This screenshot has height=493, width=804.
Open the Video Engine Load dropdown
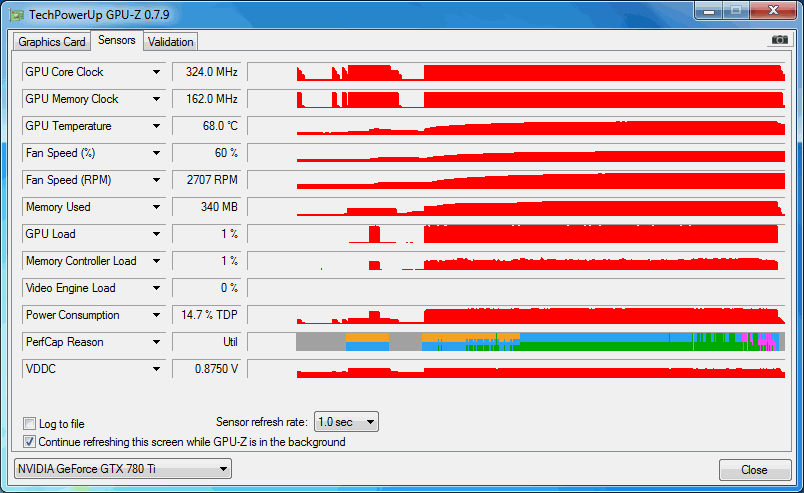pyautogui.click(x=156, y=288)
